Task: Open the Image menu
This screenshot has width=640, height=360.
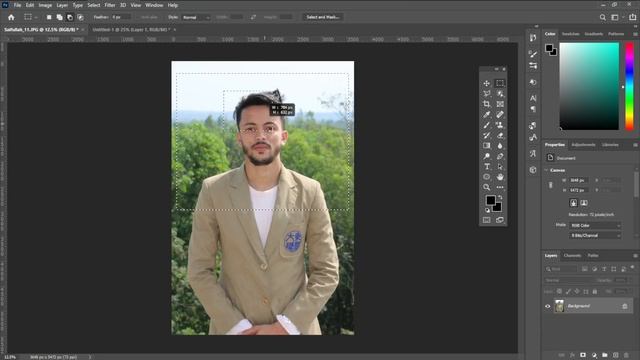Action: pyautogui.click(x=45, y=5)
